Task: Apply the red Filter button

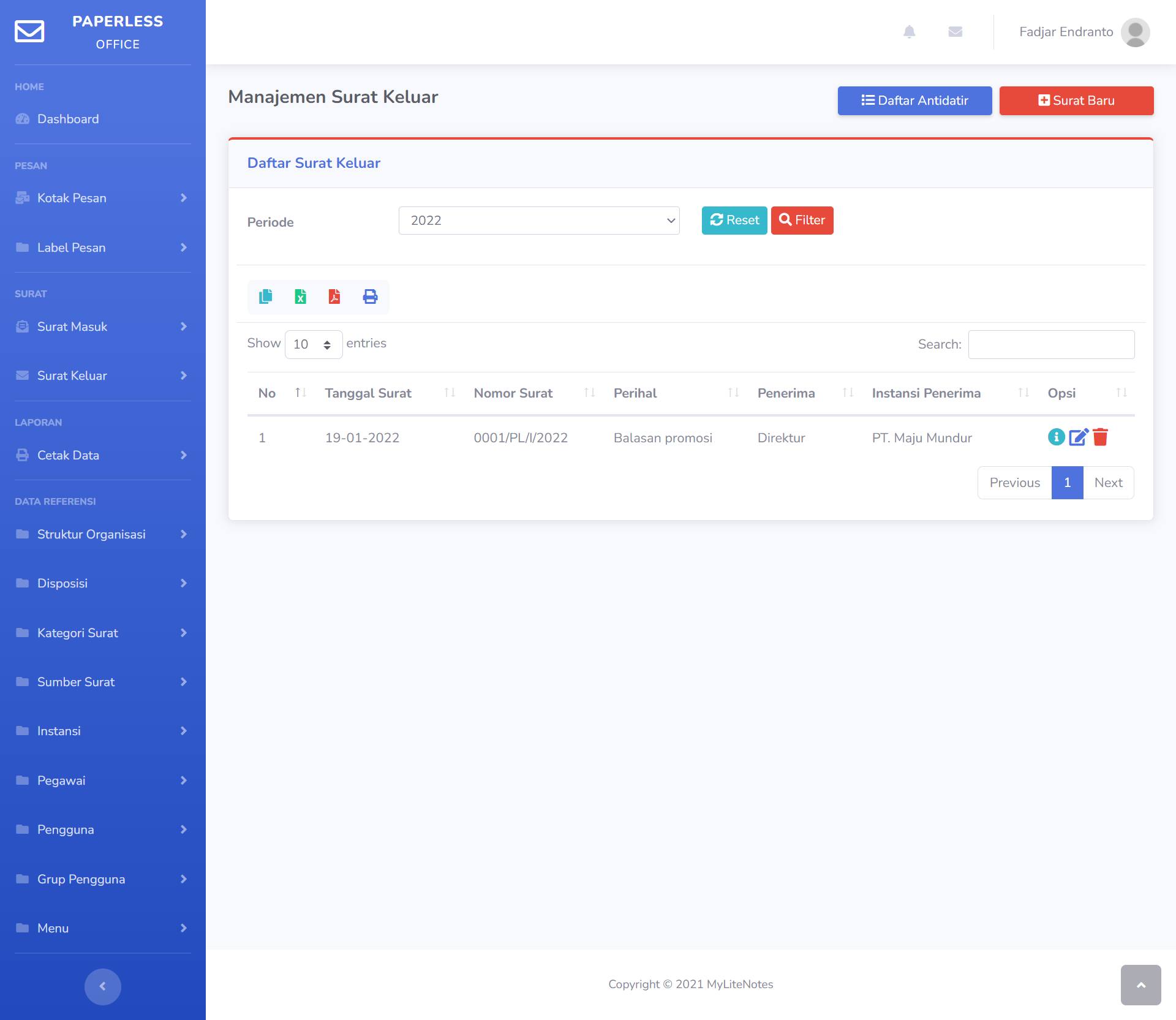Action: [802, 221]
